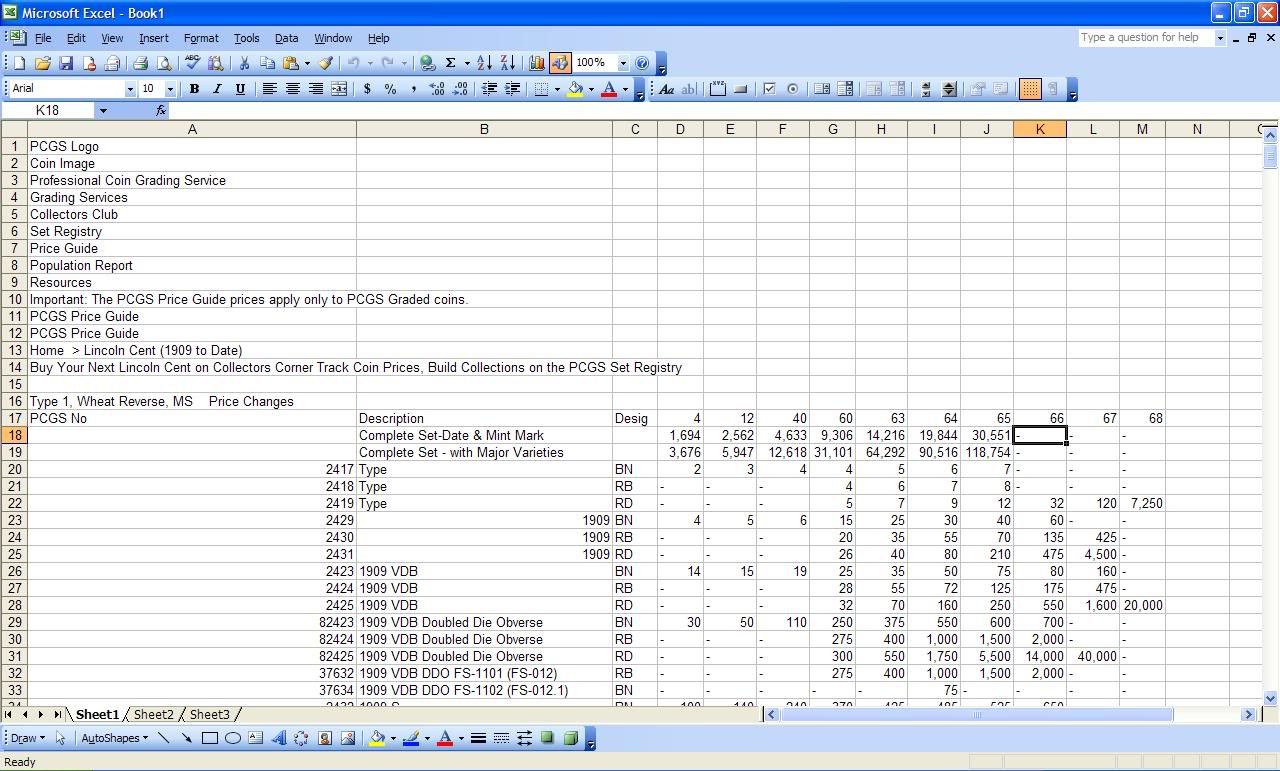The image size is (1280, 771).
Task: Insert WordArt from the Drawing toolbar
Action: point(278,739)
